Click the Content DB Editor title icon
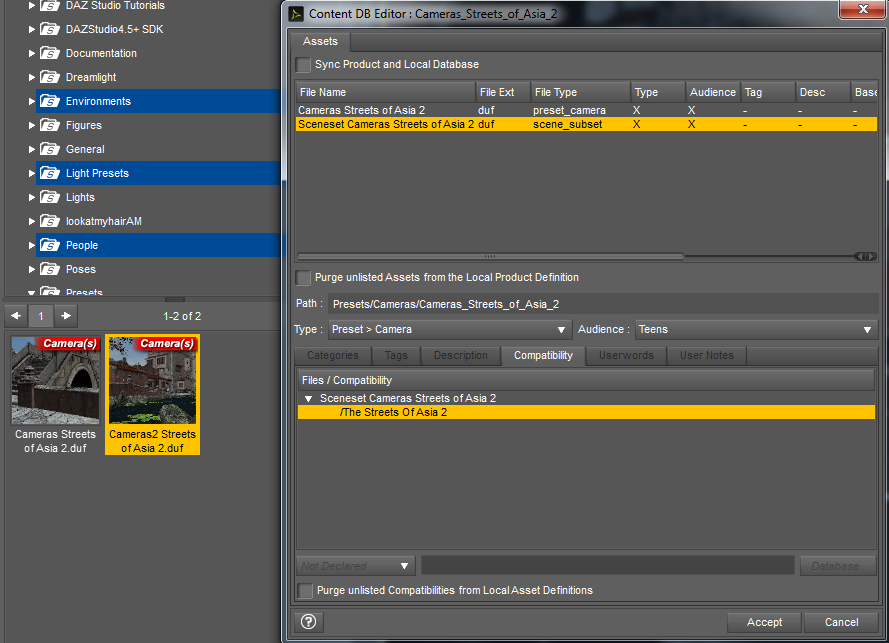Screen dimensions: 889x643 coord(296,14)
